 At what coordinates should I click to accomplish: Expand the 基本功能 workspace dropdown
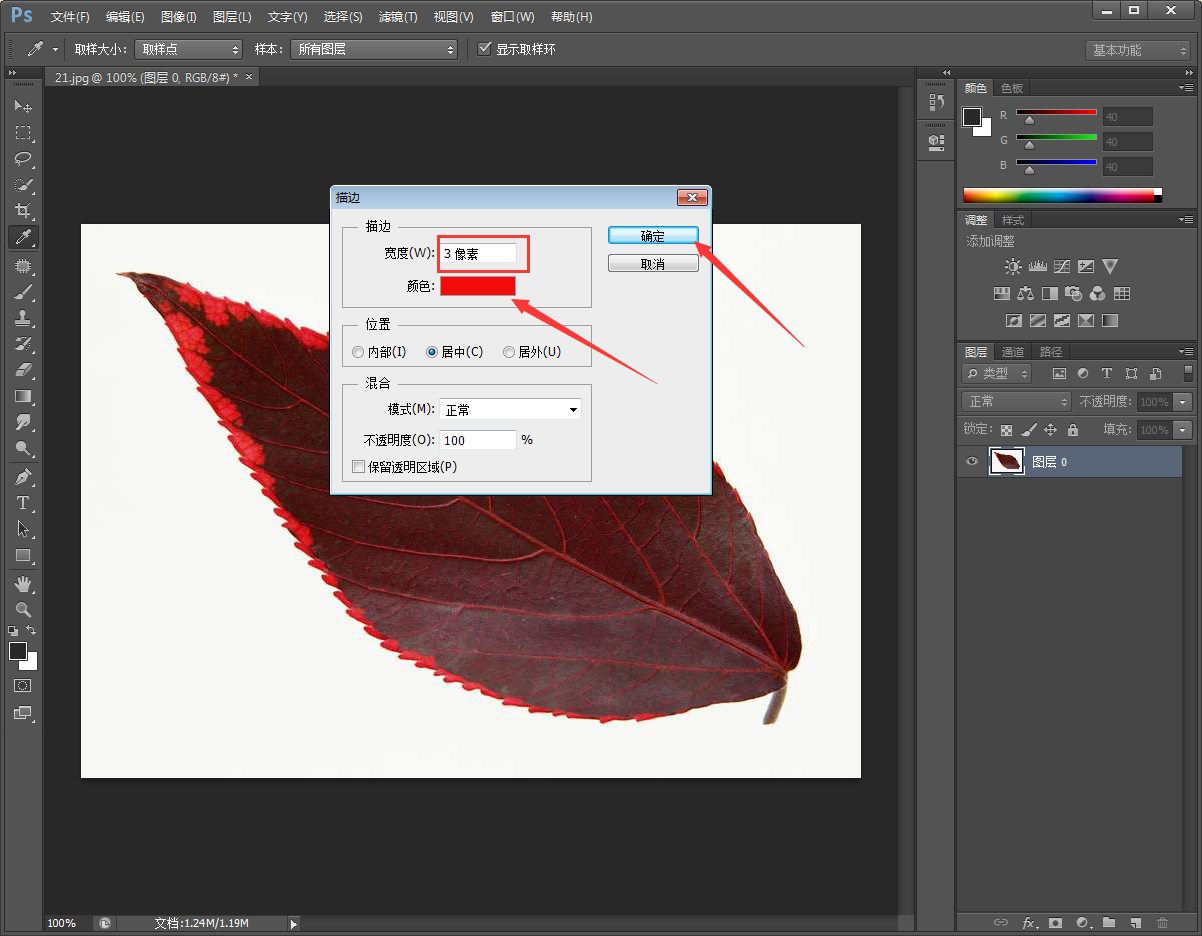(x=1138, y=50)
